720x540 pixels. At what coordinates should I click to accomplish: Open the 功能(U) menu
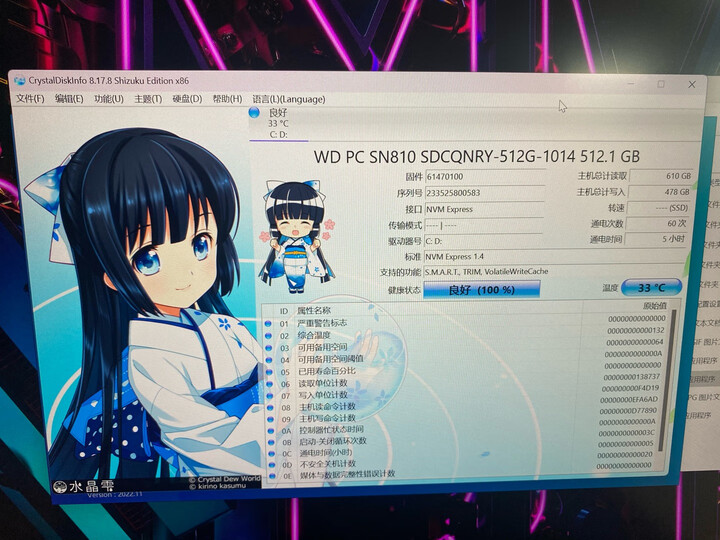point(109,99)
